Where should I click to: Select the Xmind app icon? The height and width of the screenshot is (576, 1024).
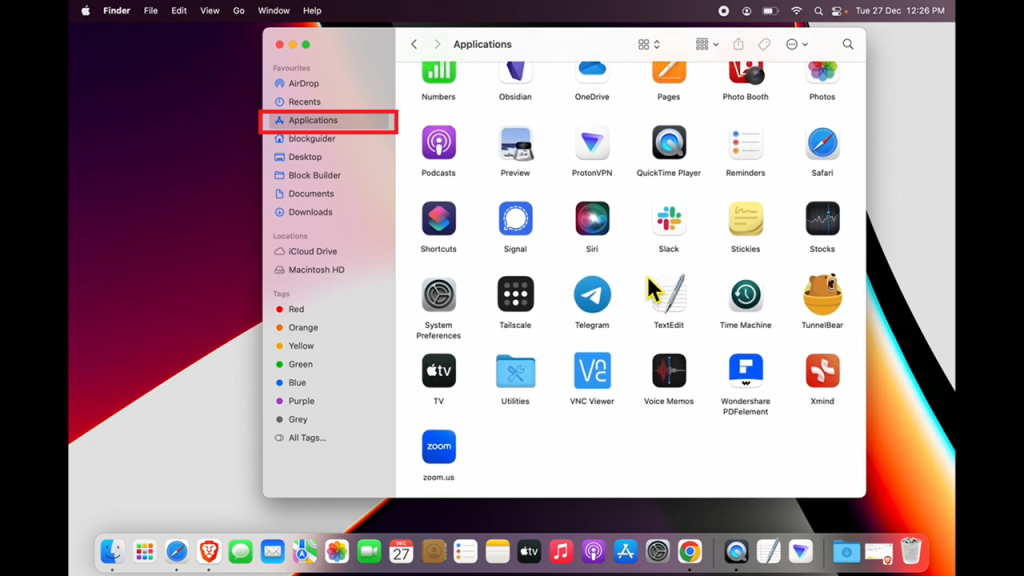[822, 370]
